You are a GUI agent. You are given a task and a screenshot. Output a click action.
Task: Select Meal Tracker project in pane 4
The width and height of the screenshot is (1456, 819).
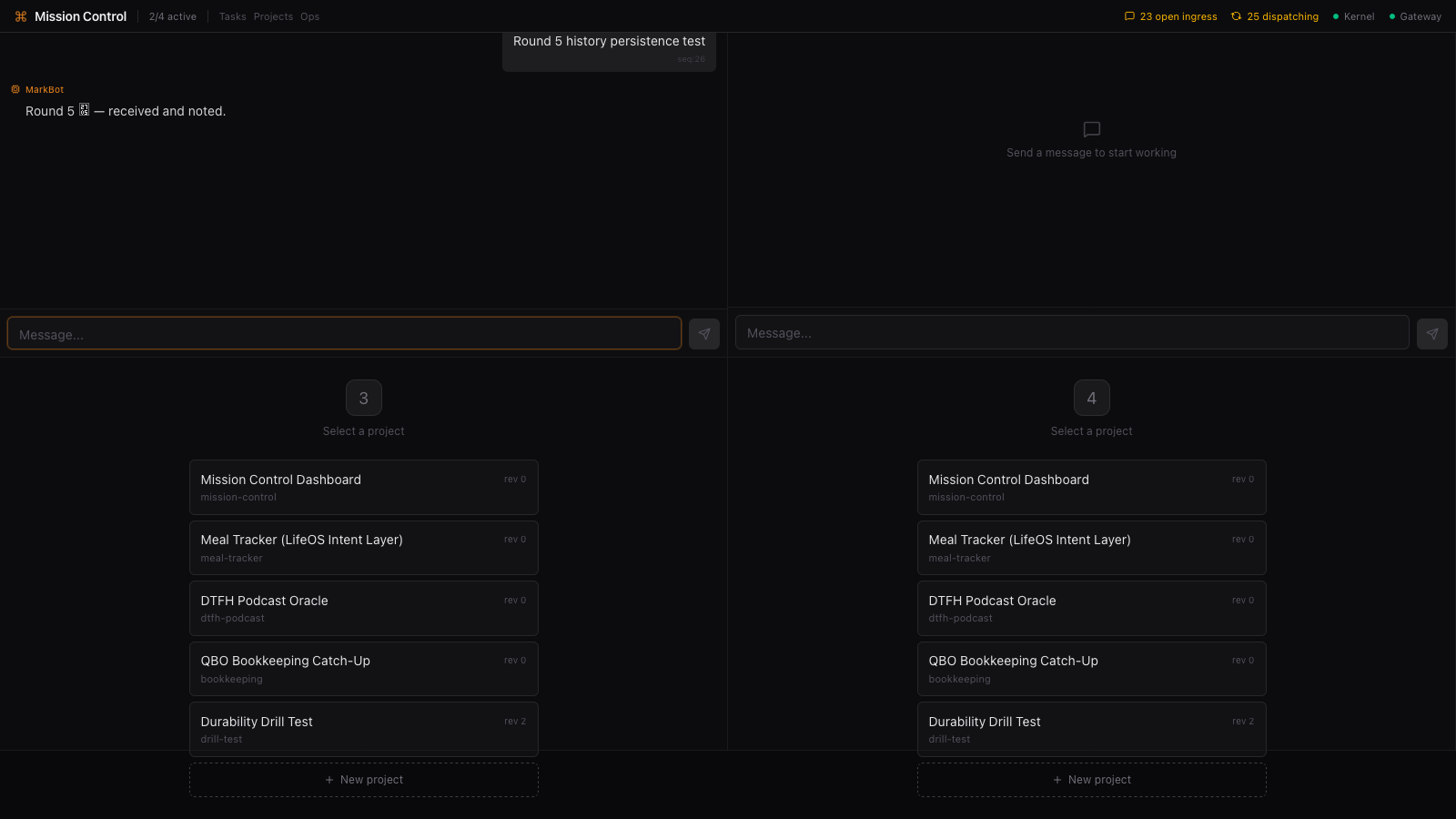pos(1091,548)
